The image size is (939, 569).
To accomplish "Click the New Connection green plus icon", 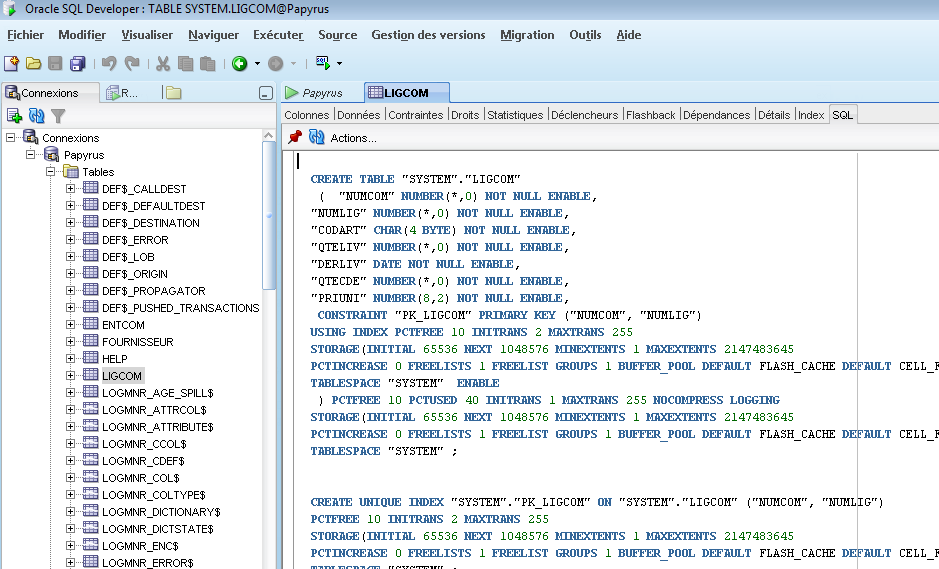I will tap(14, 116).
